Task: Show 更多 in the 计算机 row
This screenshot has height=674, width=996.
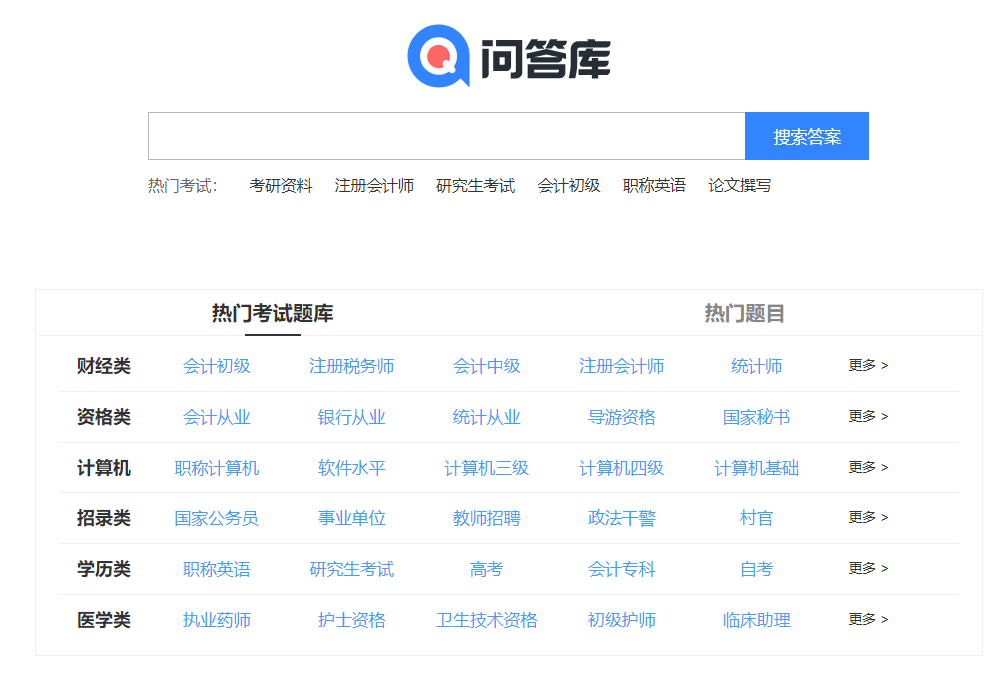Action: (868, 467)
